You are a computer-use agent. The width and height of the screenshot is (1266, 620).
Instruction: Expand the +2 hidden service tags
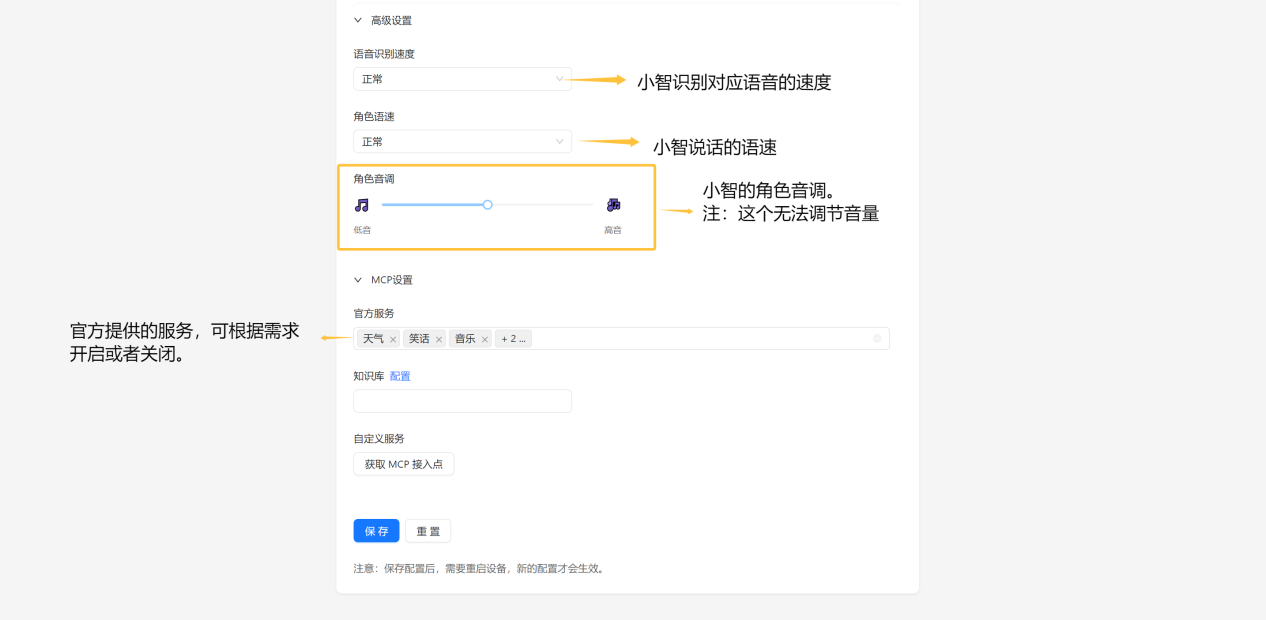(513, 338)
